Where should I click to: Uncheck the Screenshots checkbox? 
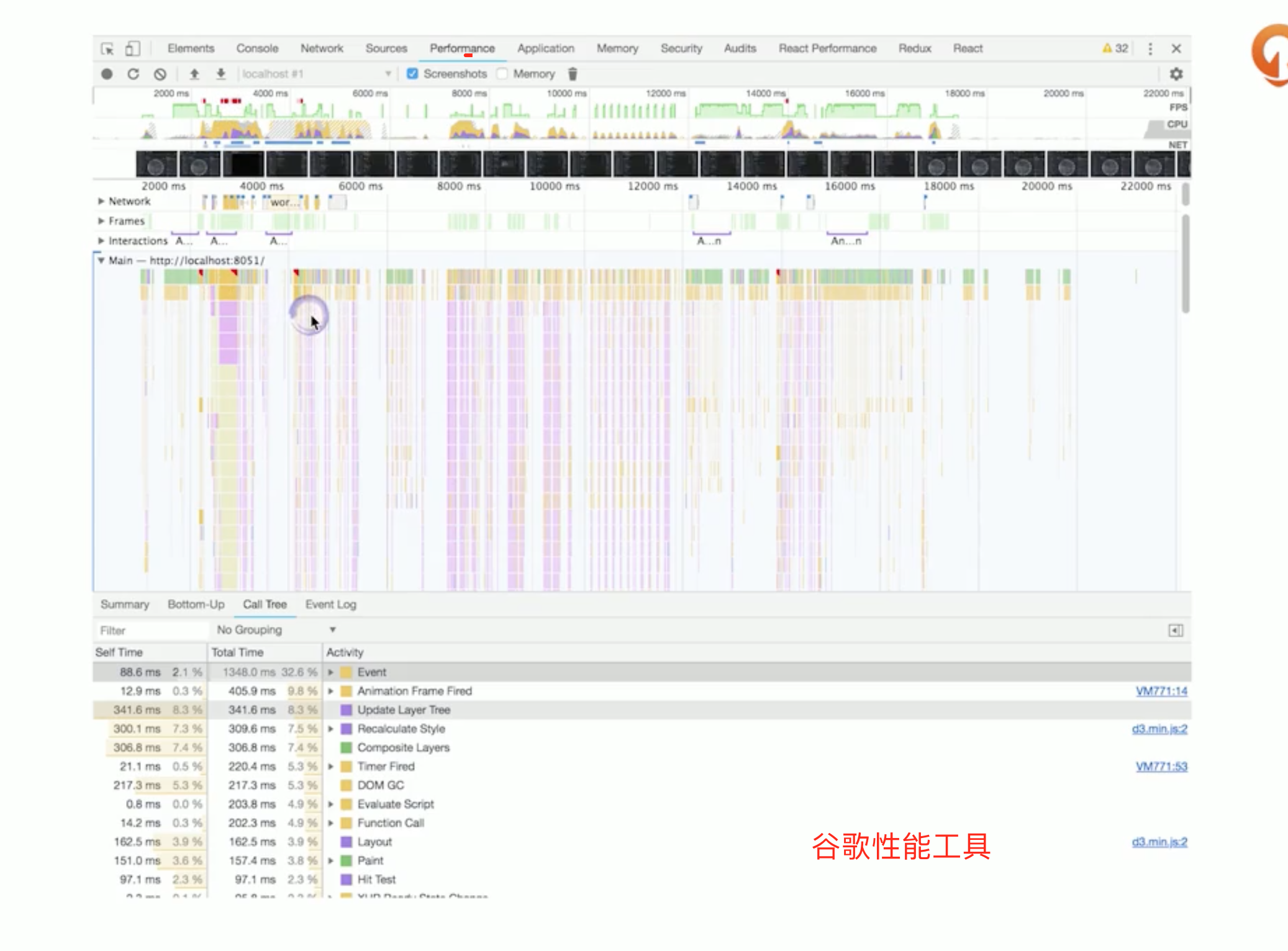click(412, 74)
